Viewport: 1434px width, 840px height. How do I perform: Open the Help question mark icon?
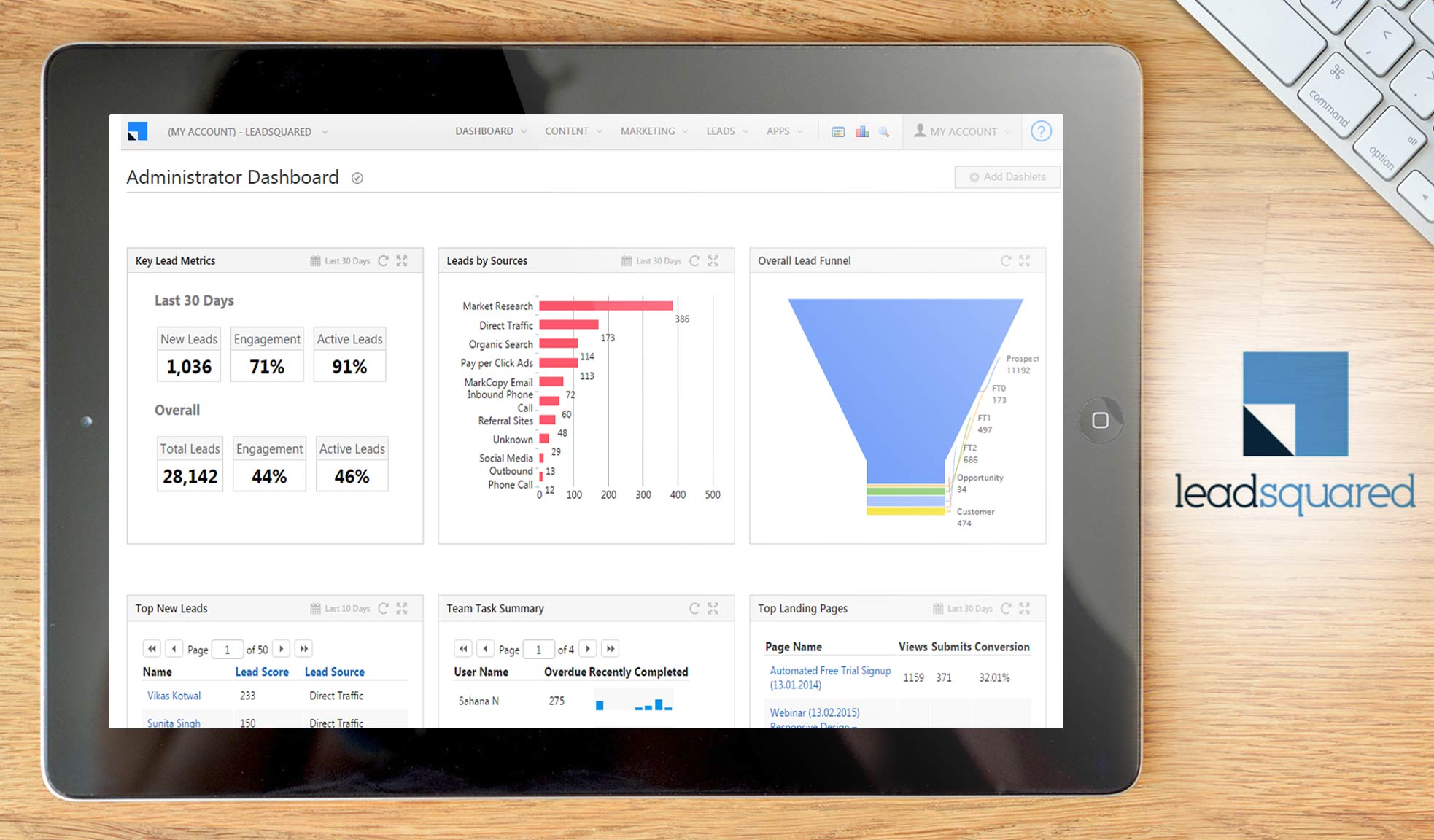tap(1041, 131)
